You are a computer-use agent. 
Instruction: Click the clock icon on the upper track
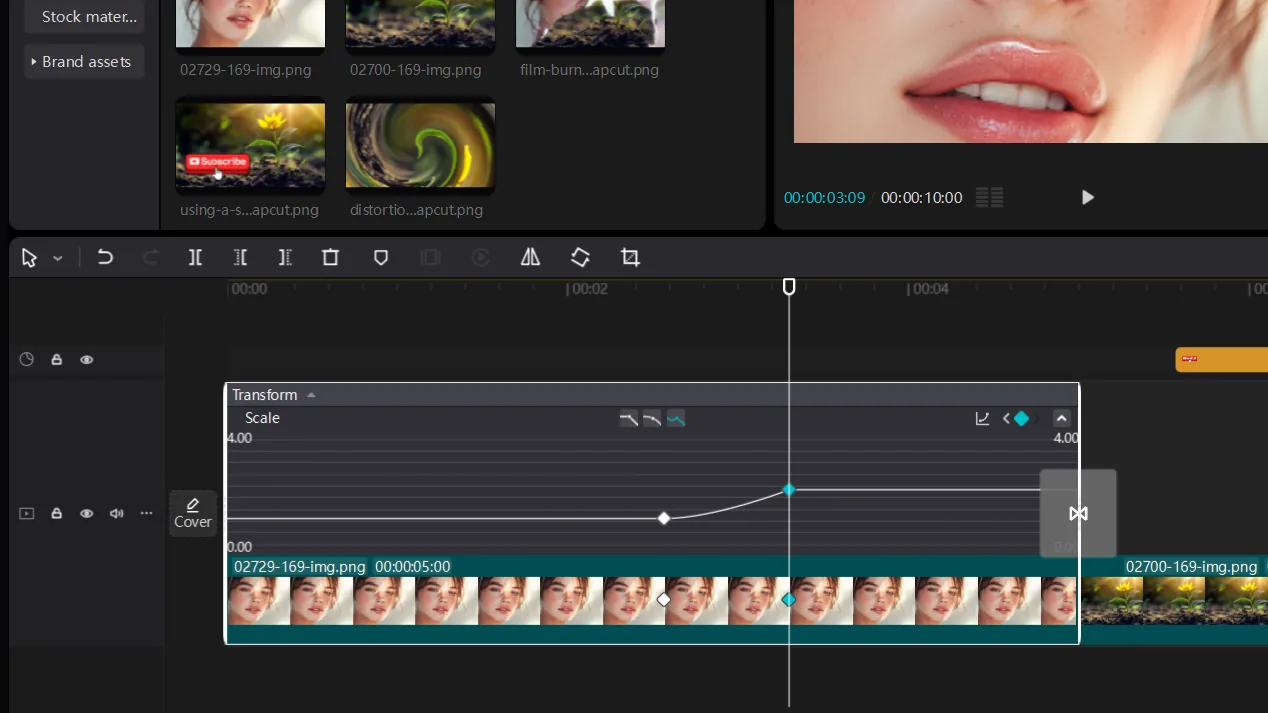coord(27,359)
